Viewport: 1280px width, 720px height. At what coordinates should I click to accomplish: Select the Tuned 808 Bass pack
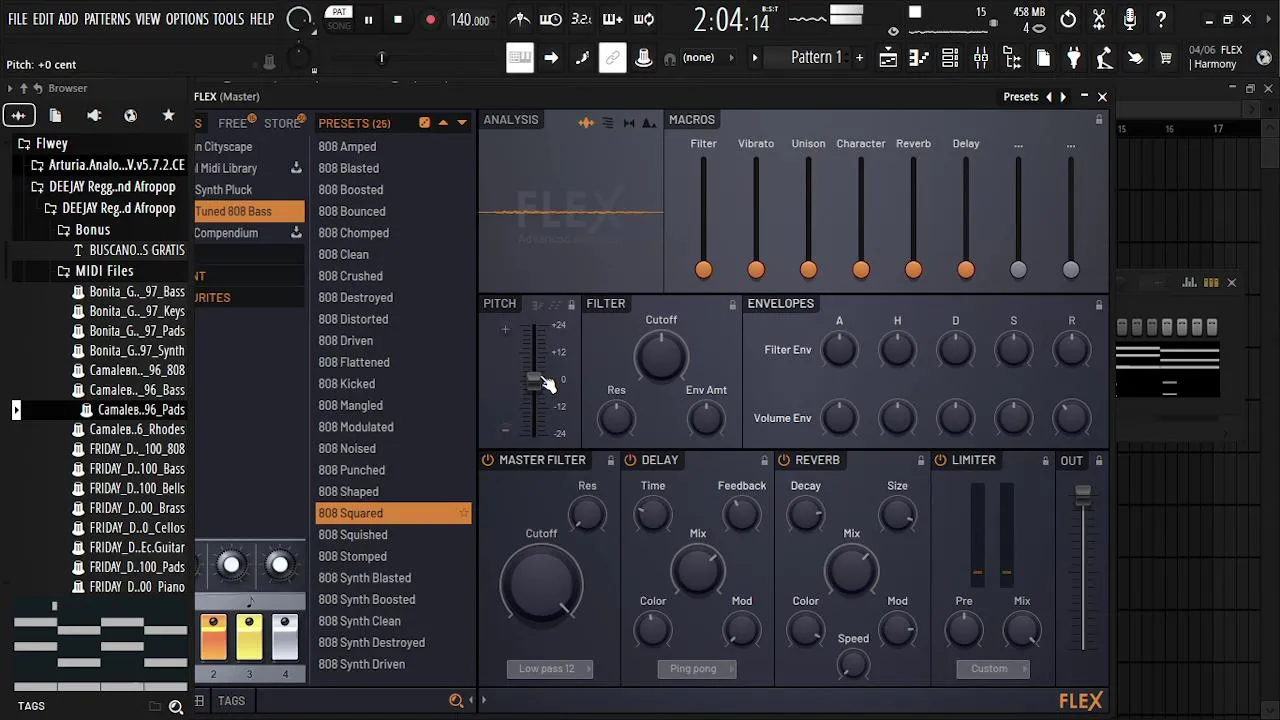(249, 211)
